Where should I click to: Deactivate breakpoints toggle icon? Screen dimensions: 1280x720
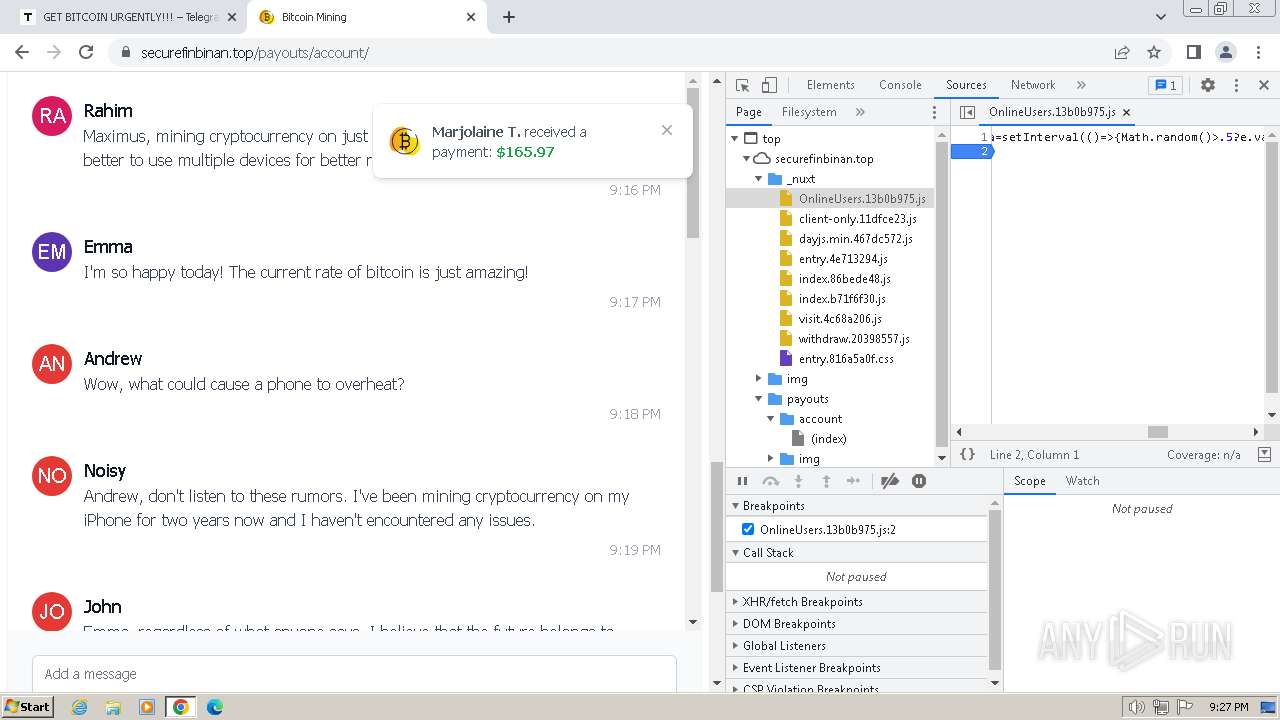[889, 481]
